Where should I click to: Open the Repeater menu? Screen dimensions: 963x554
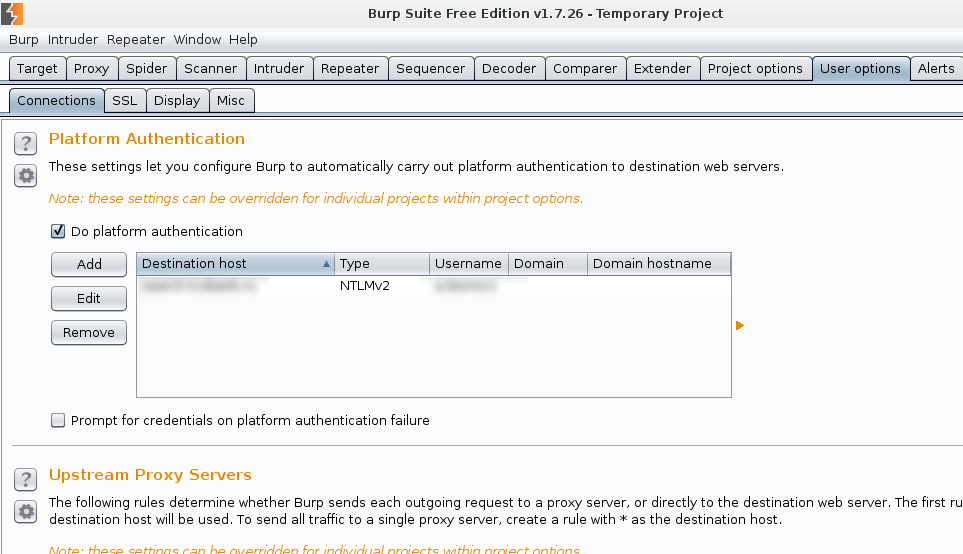coord(136,40)
